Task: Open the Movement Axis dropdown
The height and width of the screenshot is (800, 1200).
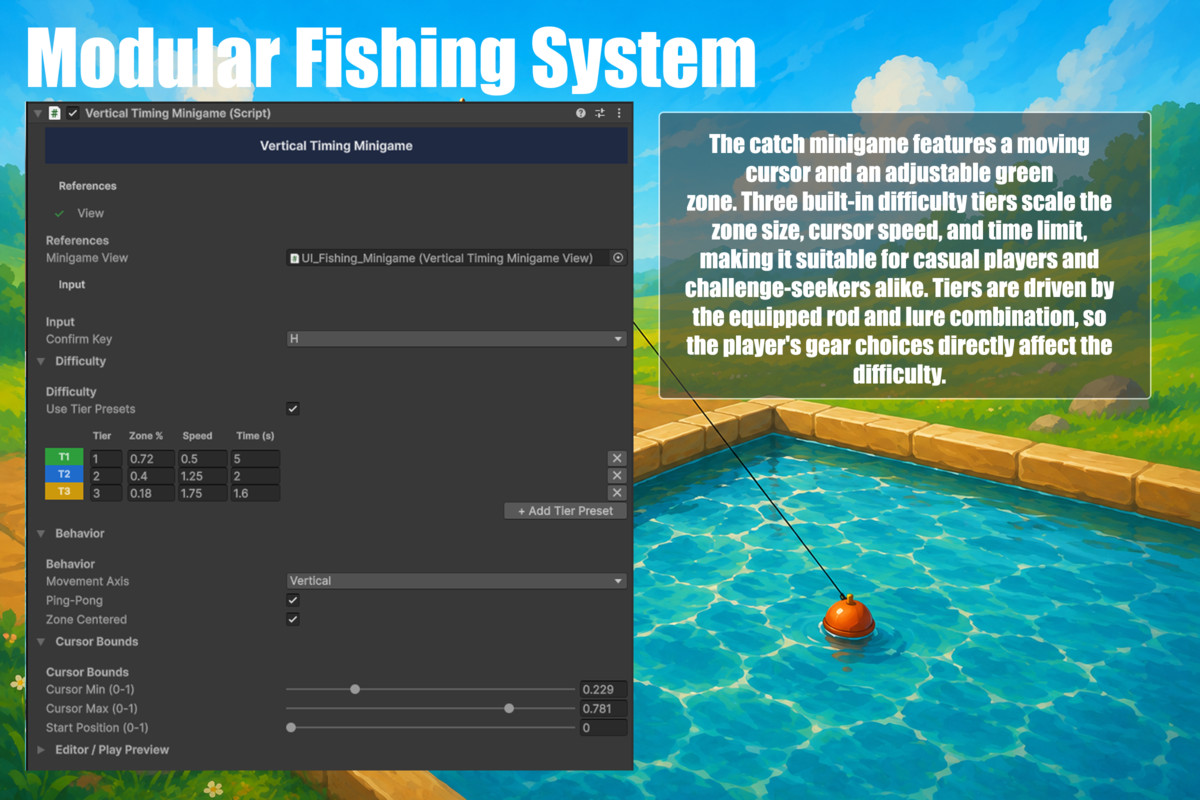Action: tap(456, 581)
